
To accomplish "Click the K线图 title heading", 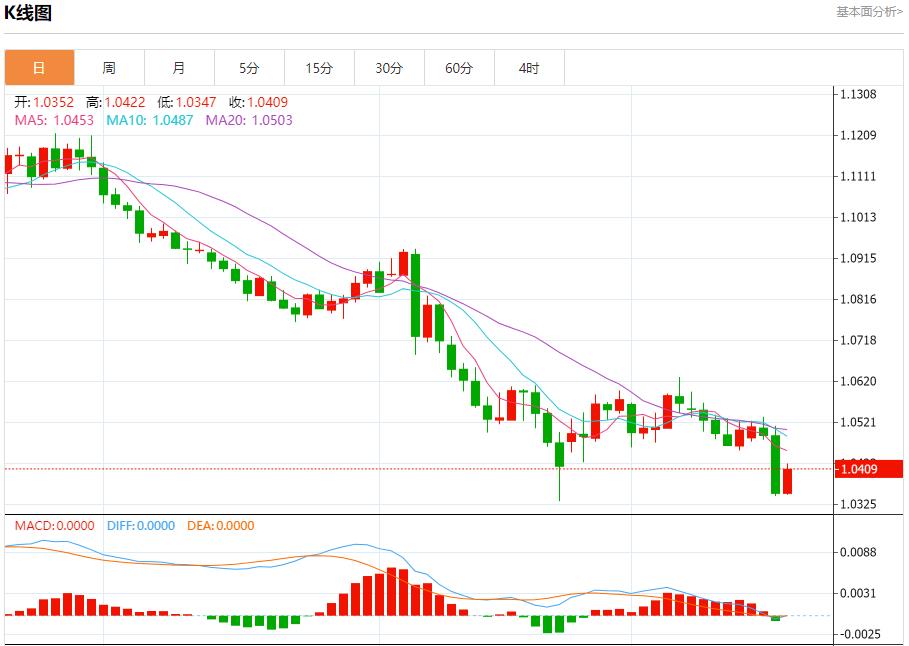I will click(29, 13).
